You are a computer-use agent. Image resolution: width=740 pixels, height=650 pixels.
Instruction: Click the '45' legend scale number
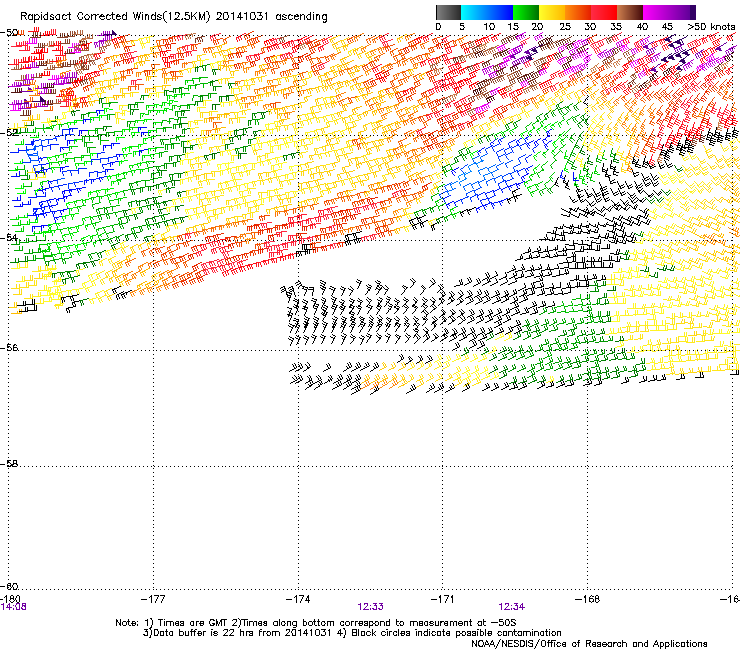(667, 27)
